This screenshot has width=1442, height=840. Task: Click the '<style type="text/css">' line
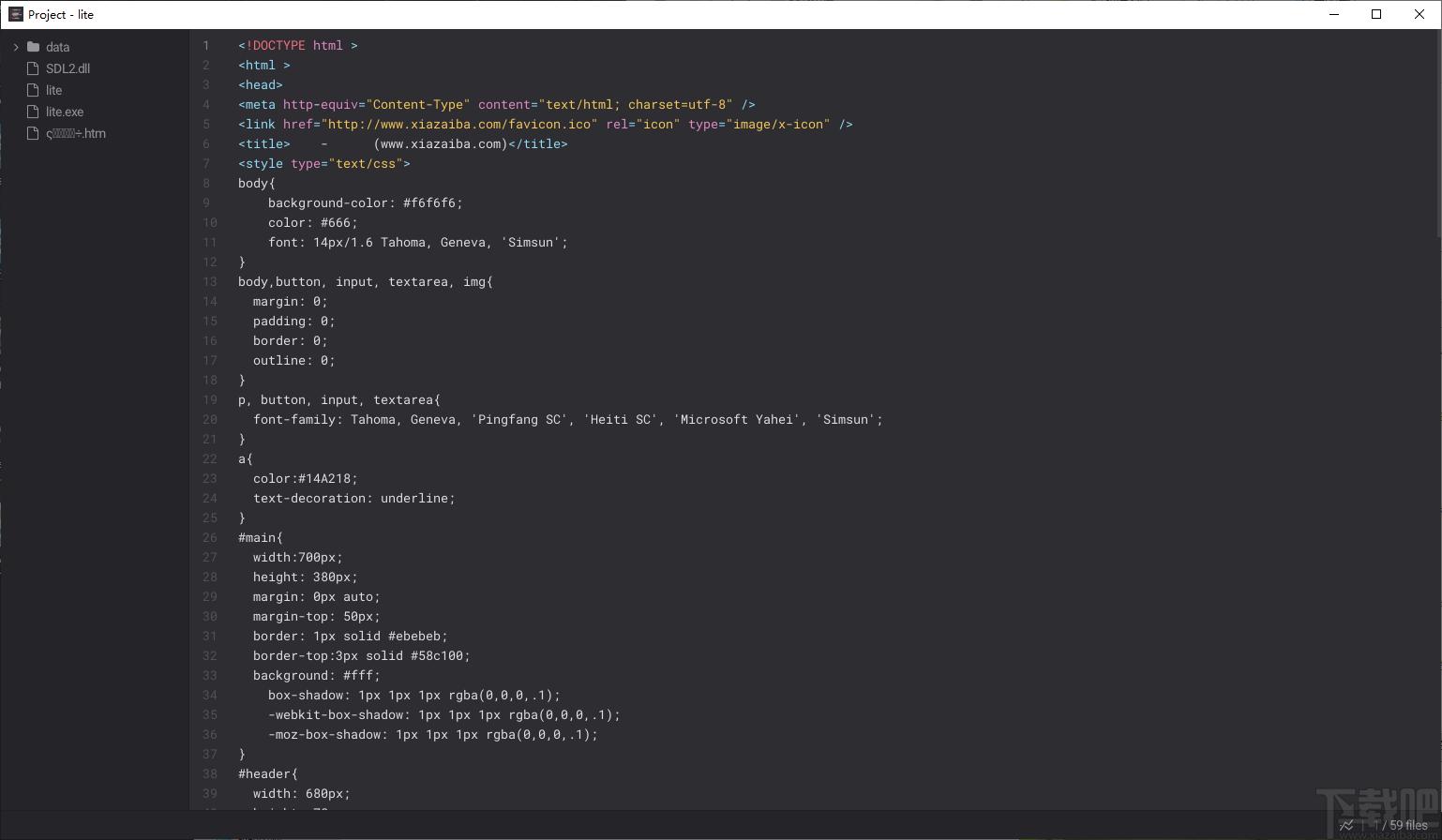(324, 163)
